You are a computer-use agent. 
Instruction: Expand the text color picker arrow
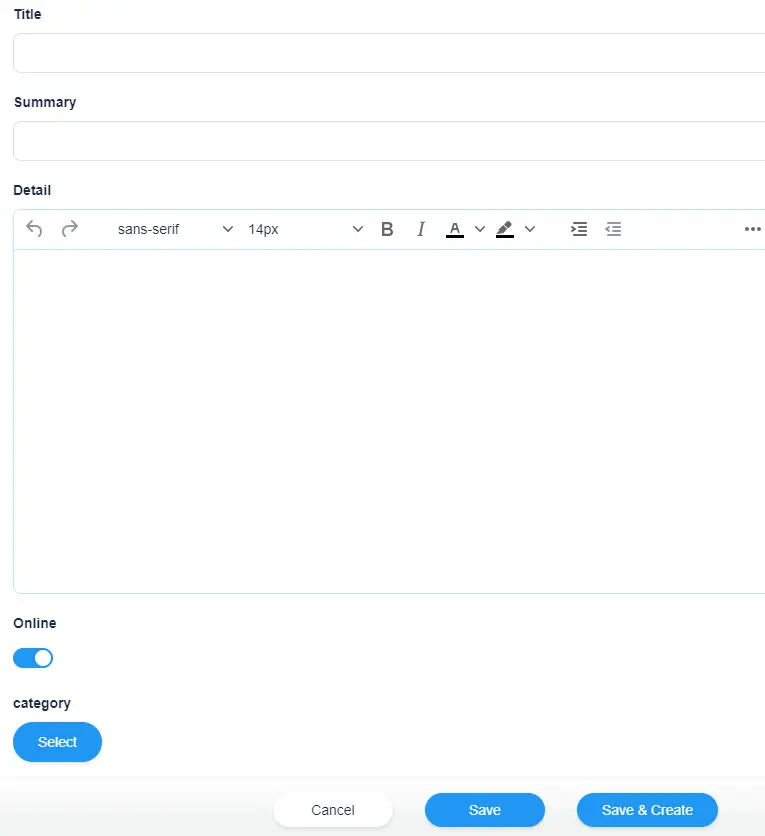480,229
